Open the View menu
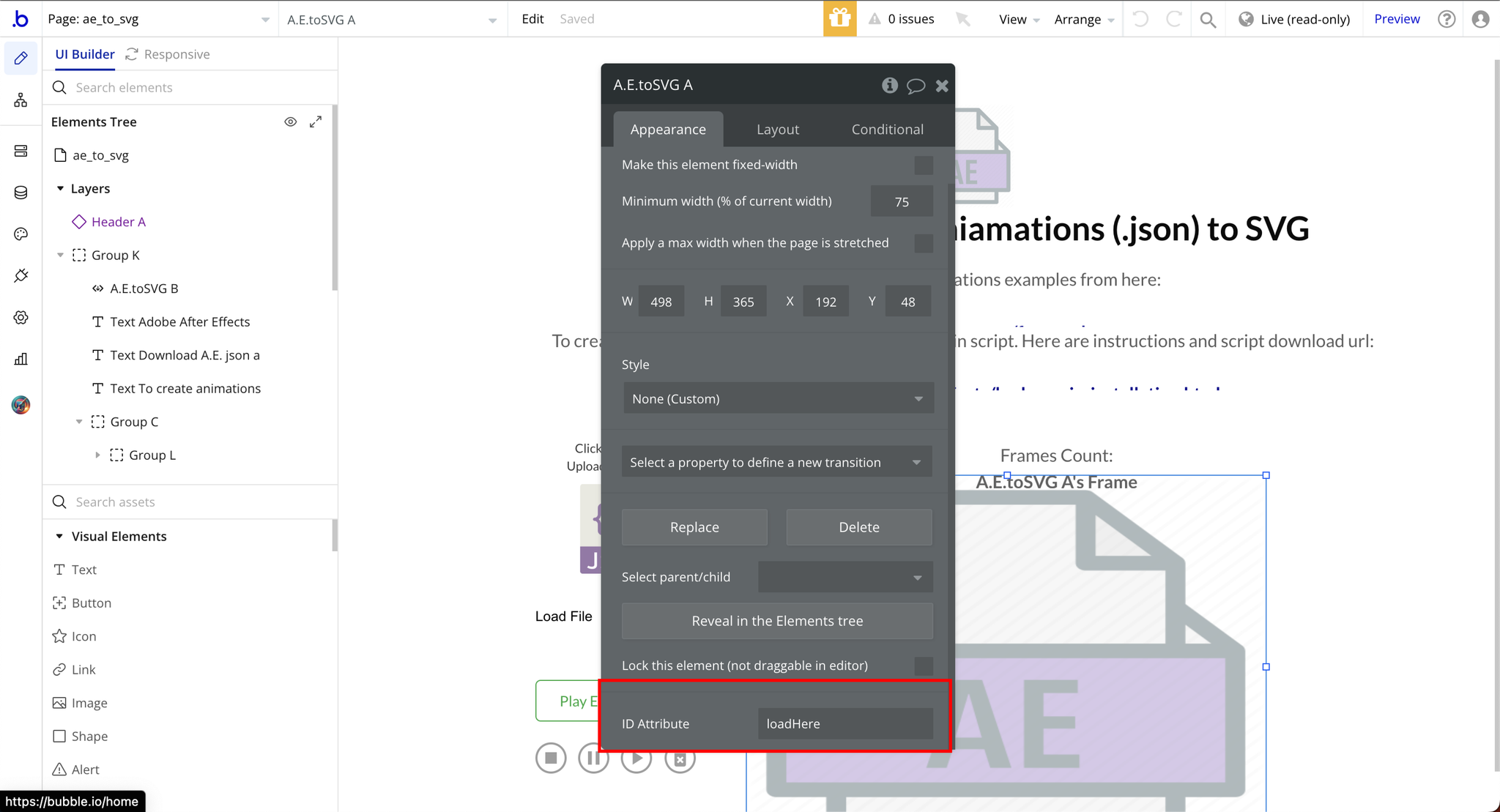 pos(1019,19)
